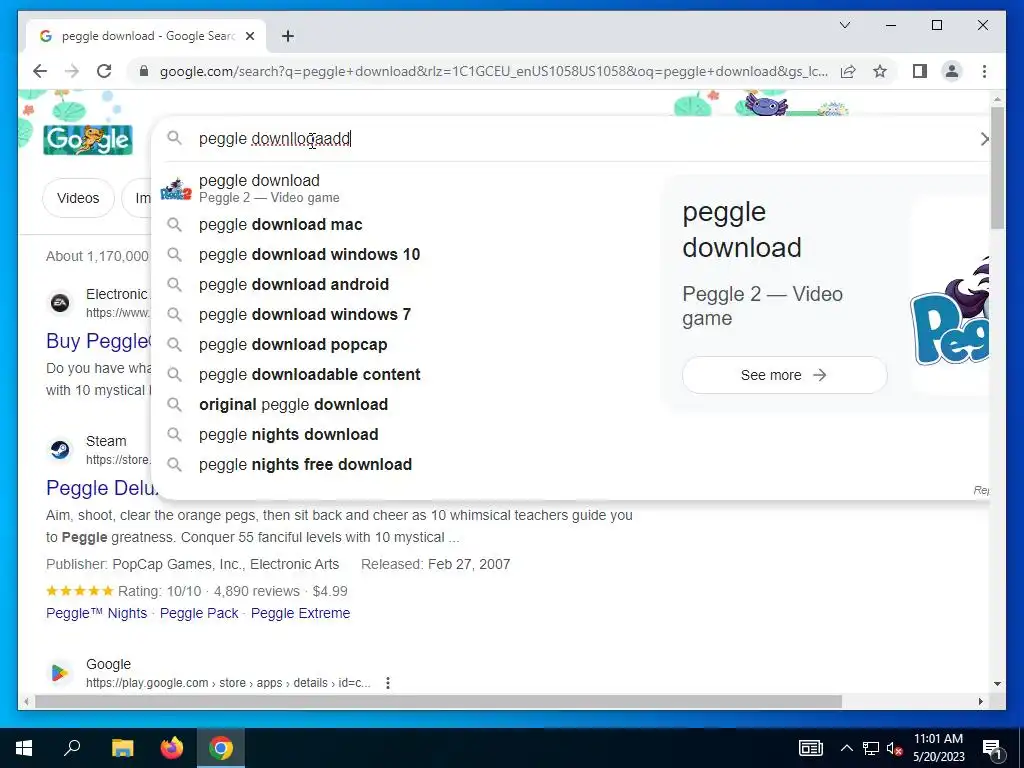The image size is (1024, 768).
Task: Select the Videos filter chip
Action: tap(78, 198)
